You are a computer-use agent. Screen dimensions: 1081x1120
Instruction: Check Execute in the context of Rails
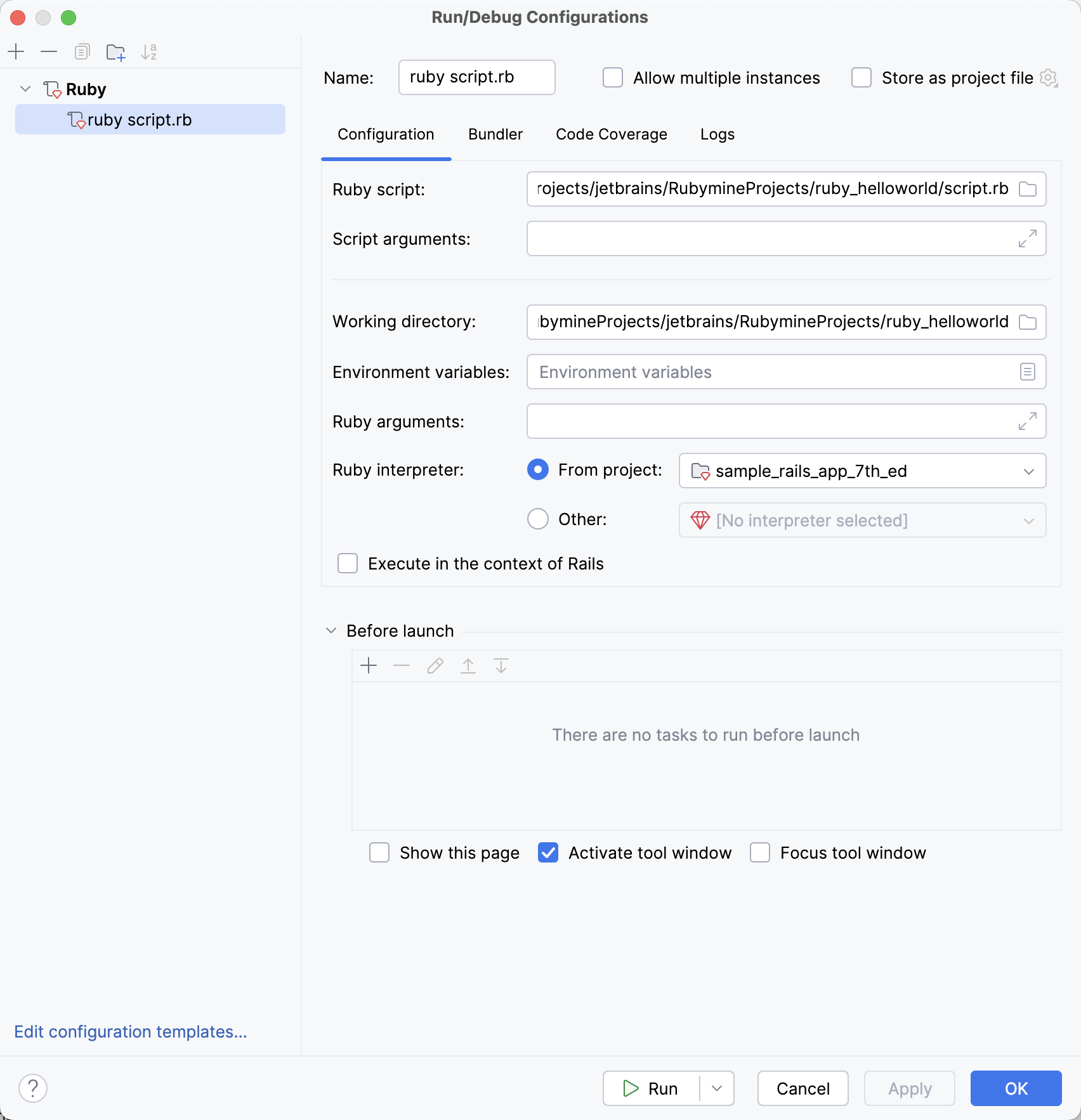pyautogui.click(x=348, y=563)
